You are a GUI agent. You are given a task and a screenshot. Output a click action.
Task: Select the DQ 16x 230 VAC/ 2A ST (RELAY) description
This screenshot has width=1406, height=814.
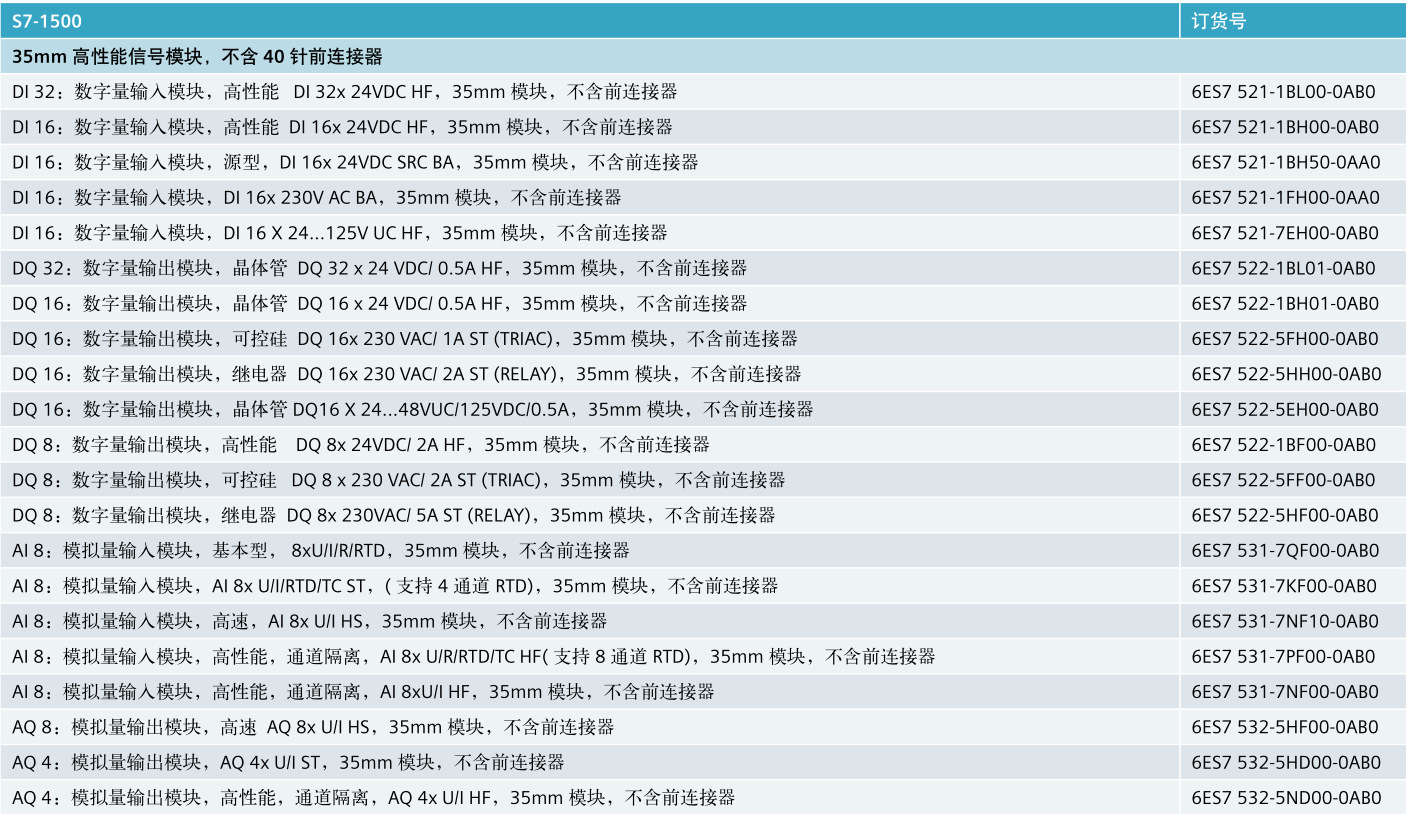tap(407, 374)
